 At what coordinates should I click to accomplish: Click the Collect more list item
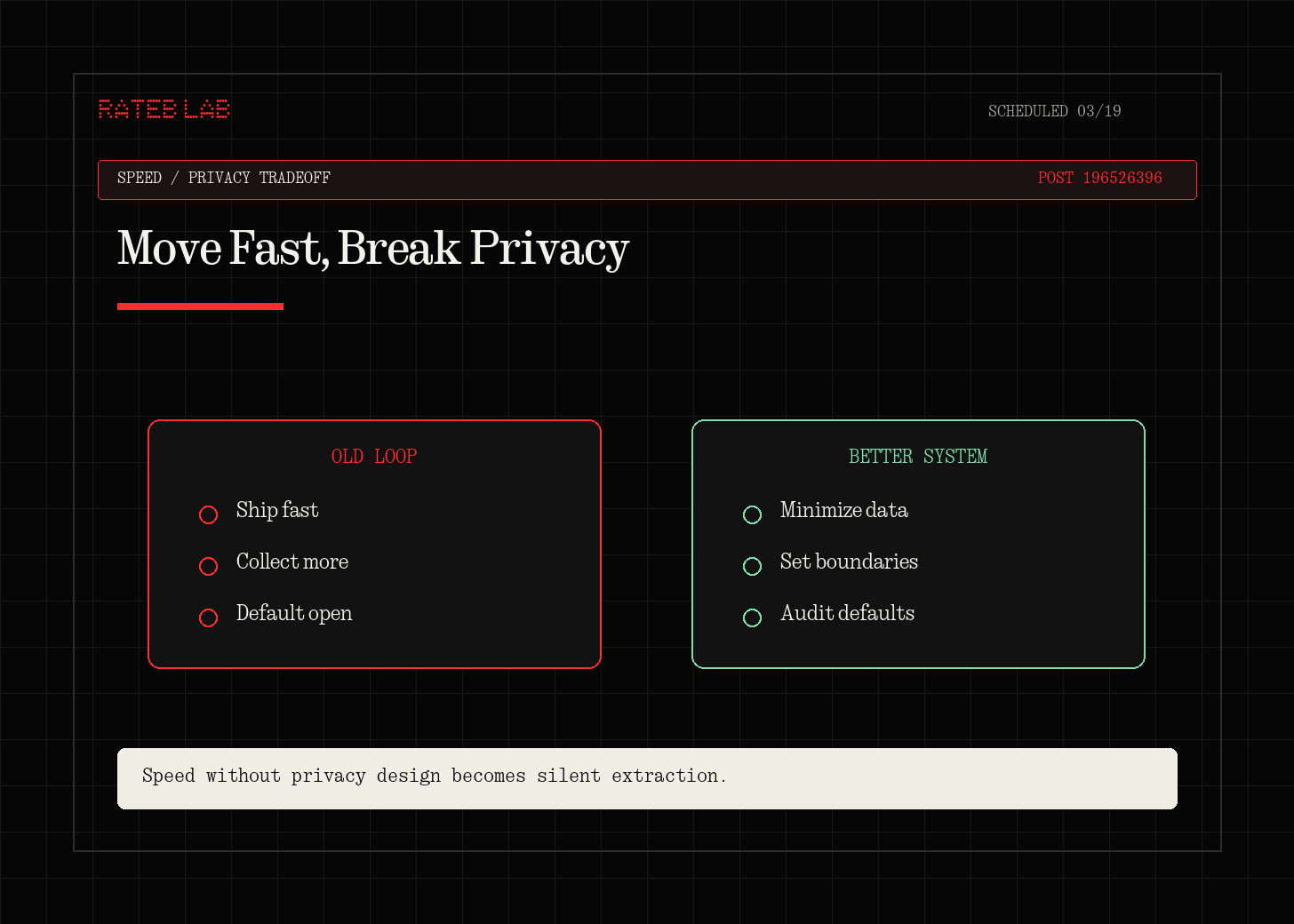[x=292, y=562]
